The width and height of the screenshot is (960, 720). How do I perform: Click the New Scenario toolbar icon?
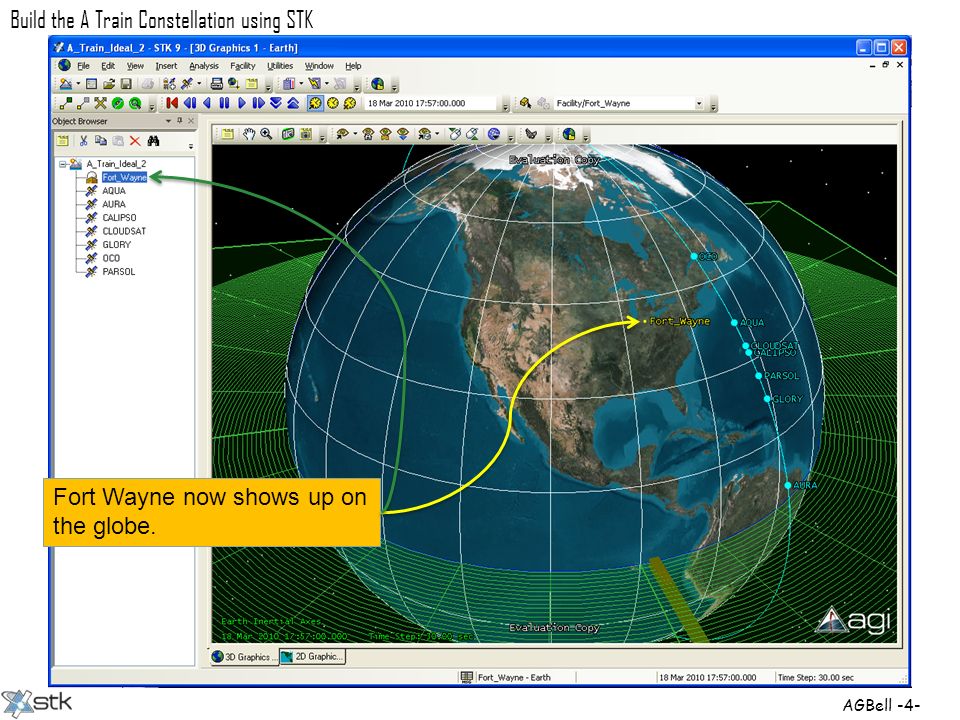click(x=66, y=83)
